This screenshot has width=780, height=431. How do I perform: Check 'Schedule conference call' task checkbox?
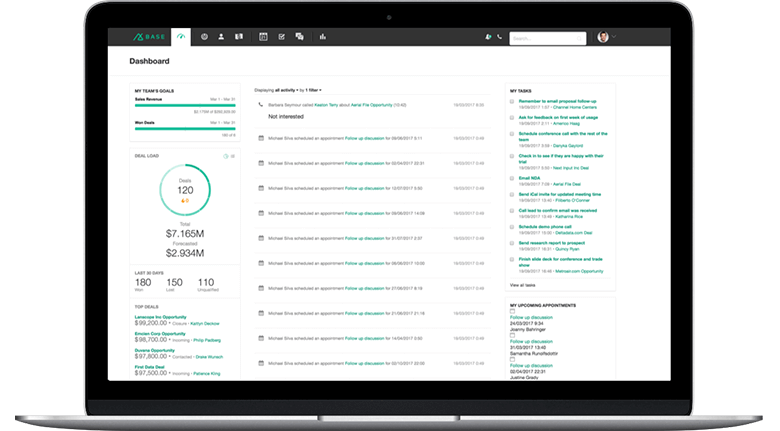point(512,134)
